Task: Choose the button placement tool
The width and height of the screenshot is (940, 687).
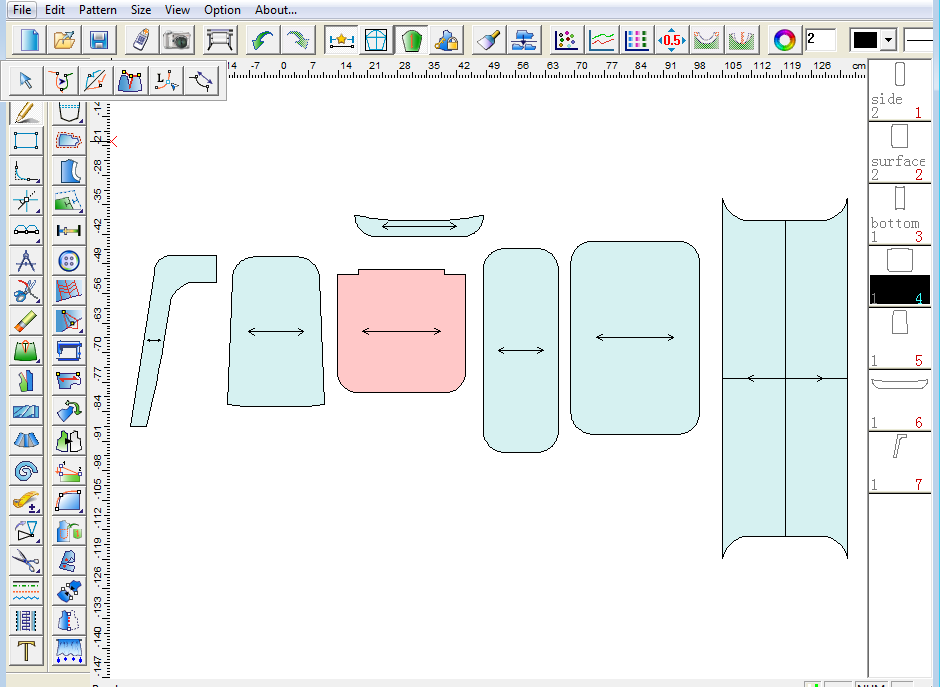Action: pyautogui.click(x=68, y=261)
